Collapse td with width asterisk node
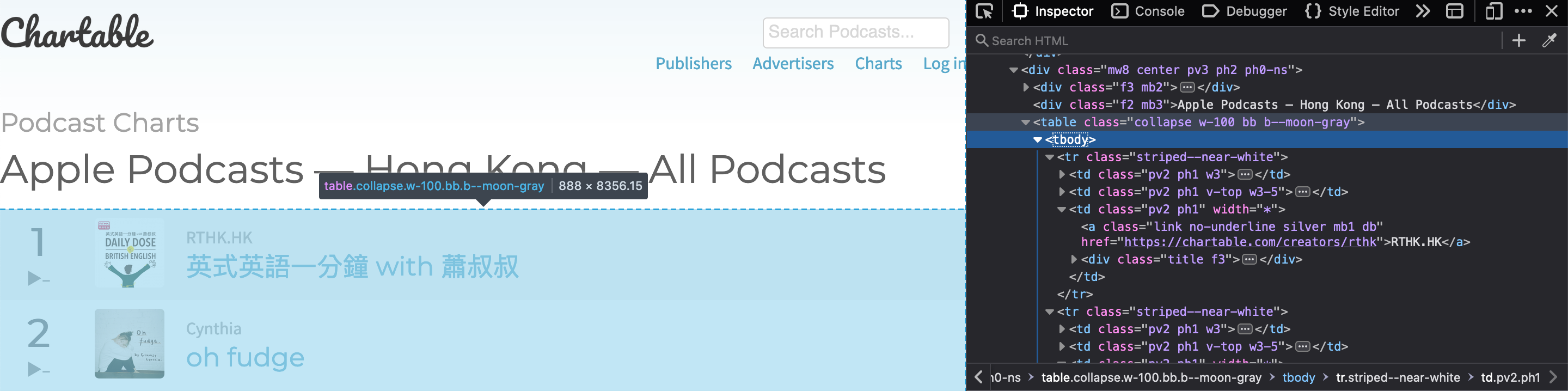1568x391 pixels. point(1062,210)
